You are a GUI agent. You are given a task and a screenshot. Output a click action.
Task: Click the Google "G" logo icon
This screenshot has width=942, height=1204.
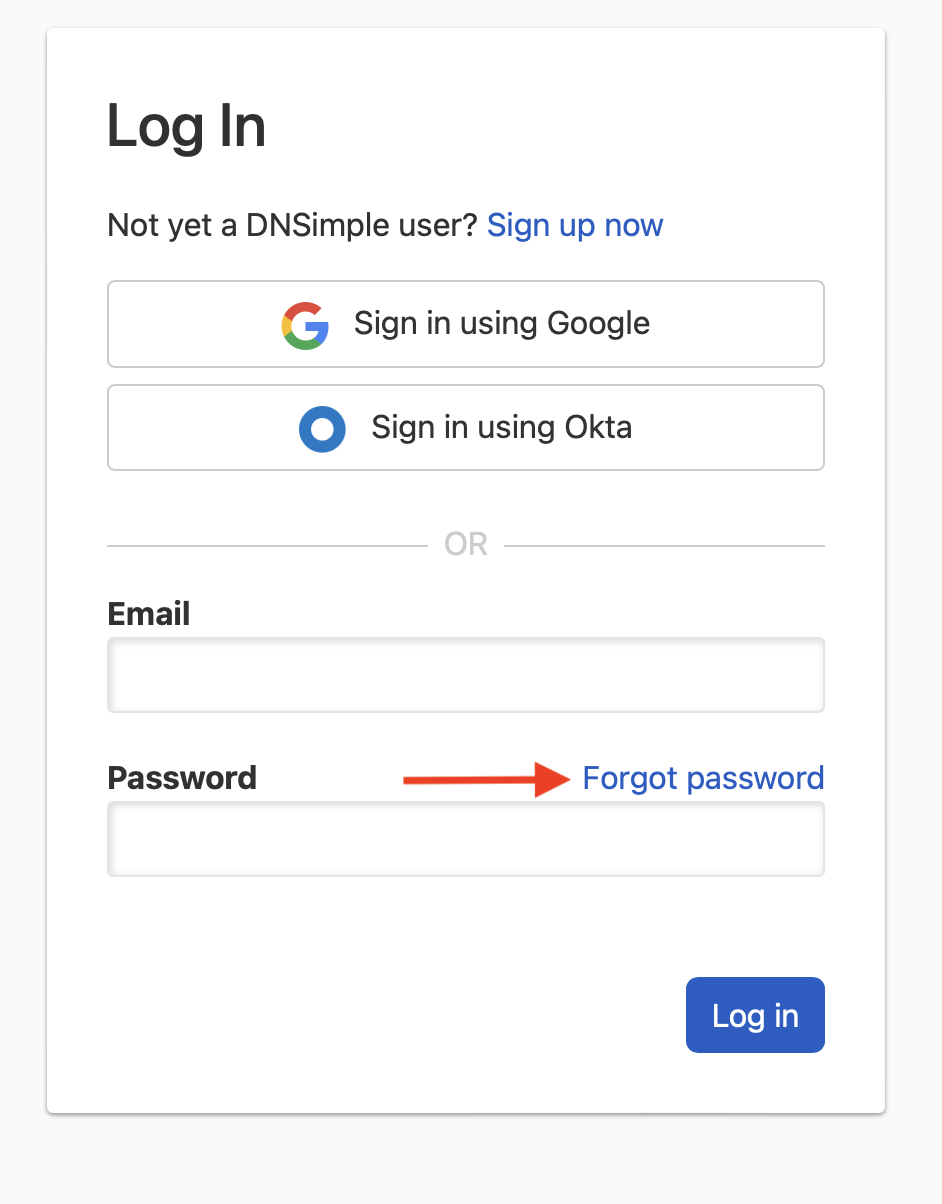306,324
